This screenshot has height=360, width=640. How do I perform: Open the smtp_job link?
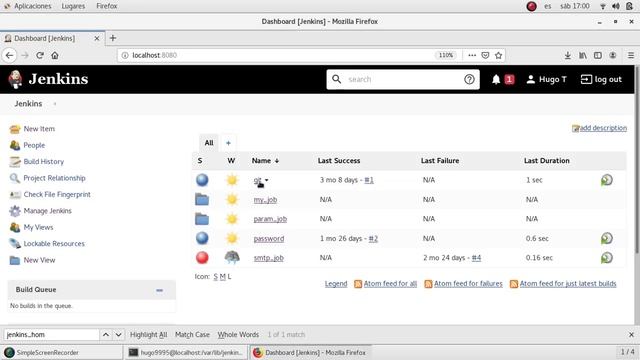269,258
